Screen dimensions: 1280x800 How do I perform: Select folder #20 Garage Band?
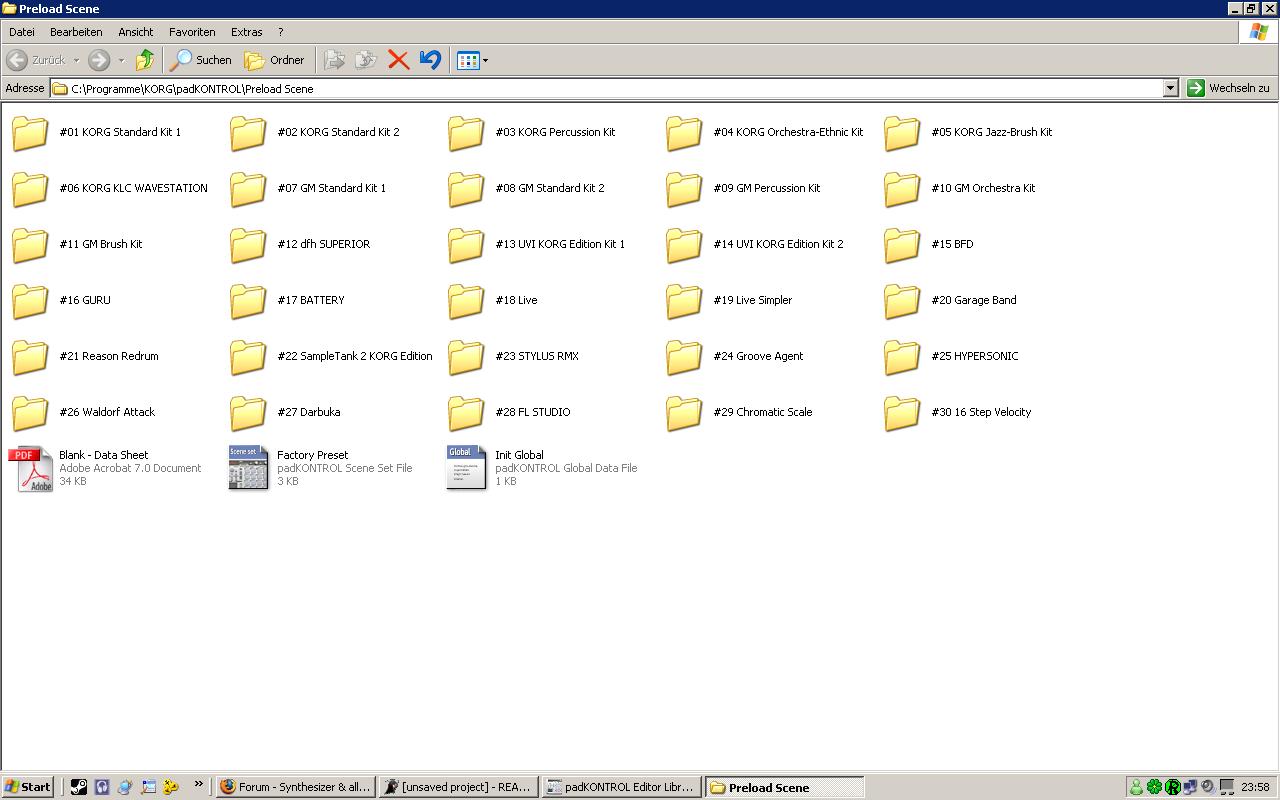(x=950, y=300)
